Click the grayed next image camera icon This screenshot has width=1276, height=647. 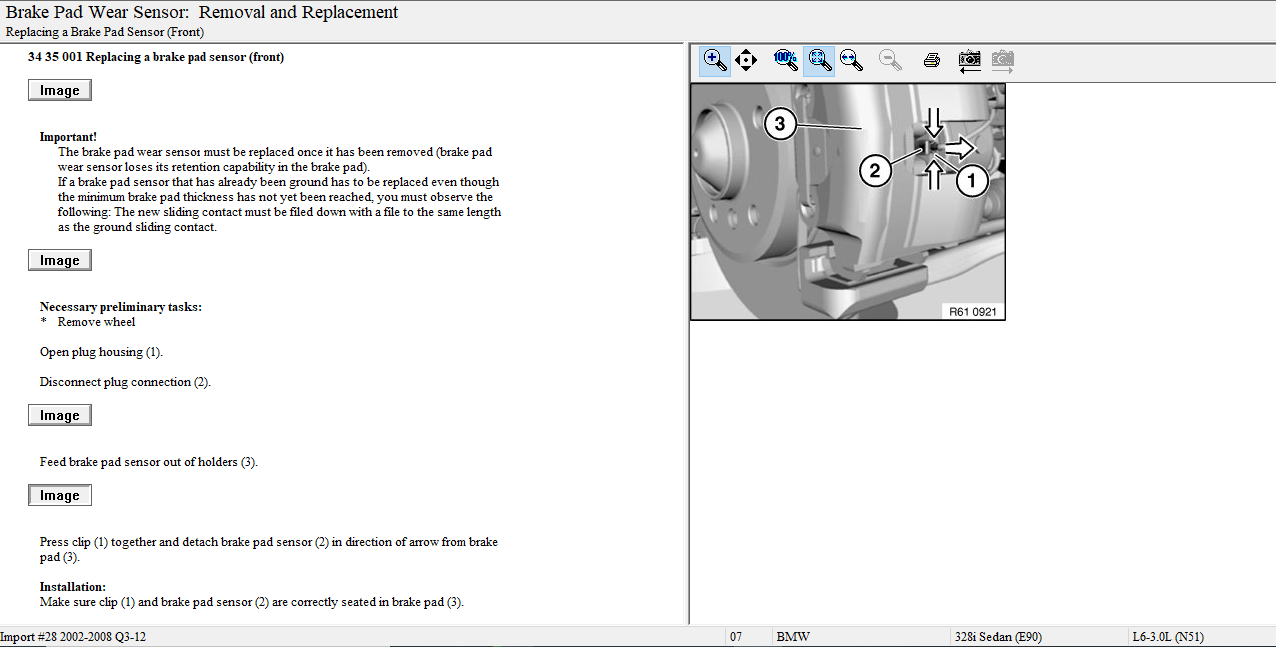1002,61
